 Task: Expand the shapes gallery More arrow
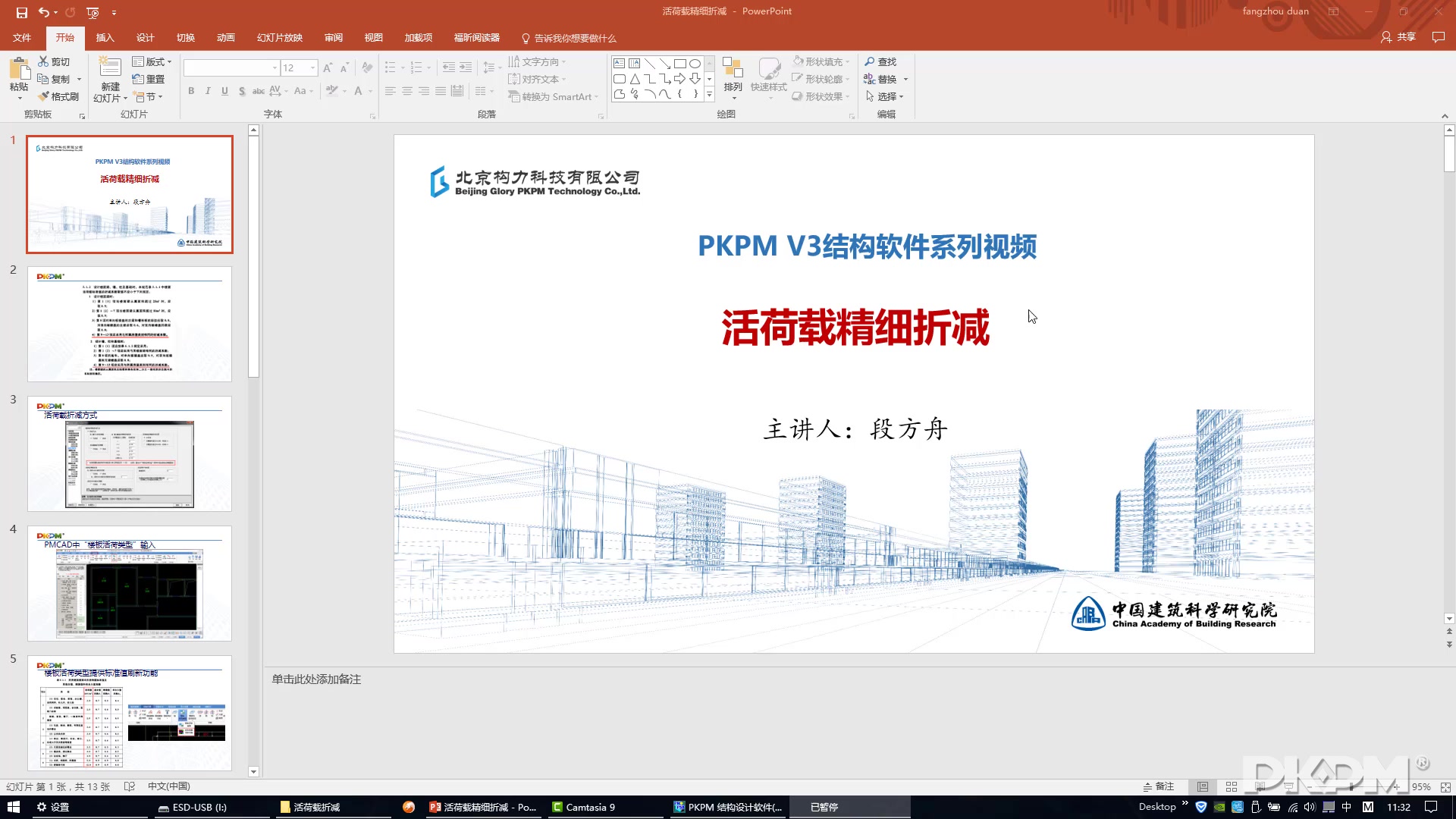click(x=709, y=94)
